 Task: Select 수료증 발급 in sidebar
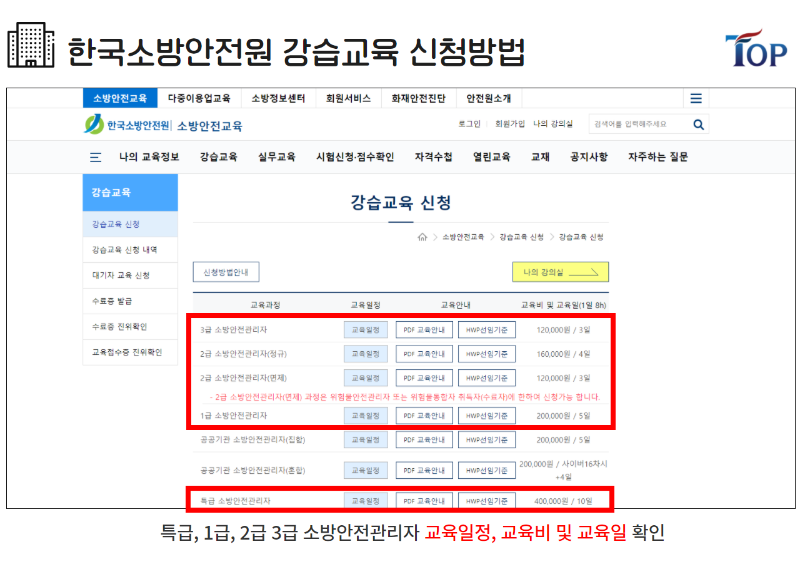[130, 301]
